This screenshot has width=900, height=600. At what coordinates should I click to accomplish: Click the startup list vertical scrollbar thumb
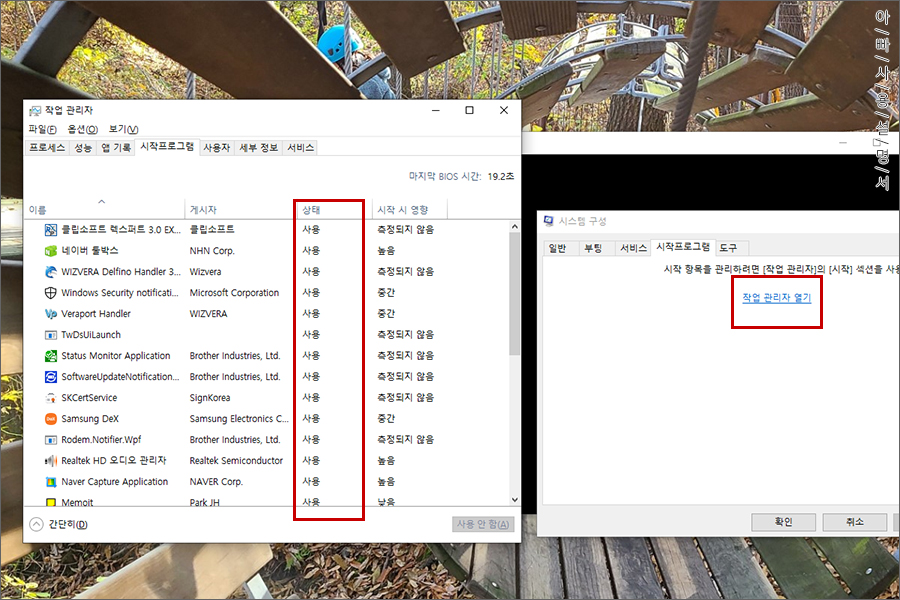tap(514, 294)
